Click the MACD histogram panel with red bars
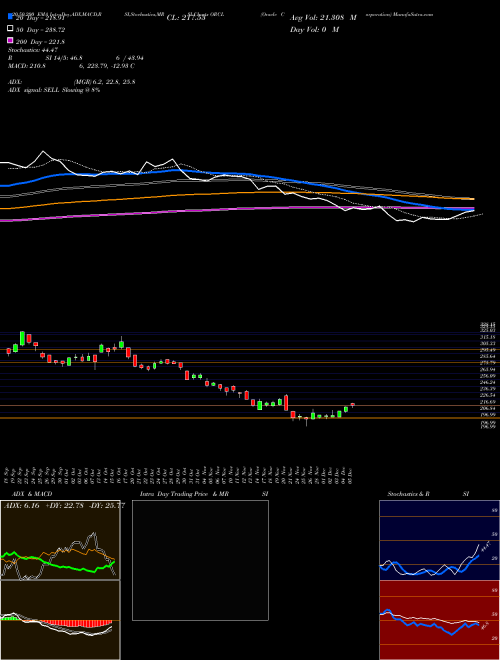The width and height of the screenshot is (500, 660). 60,620
